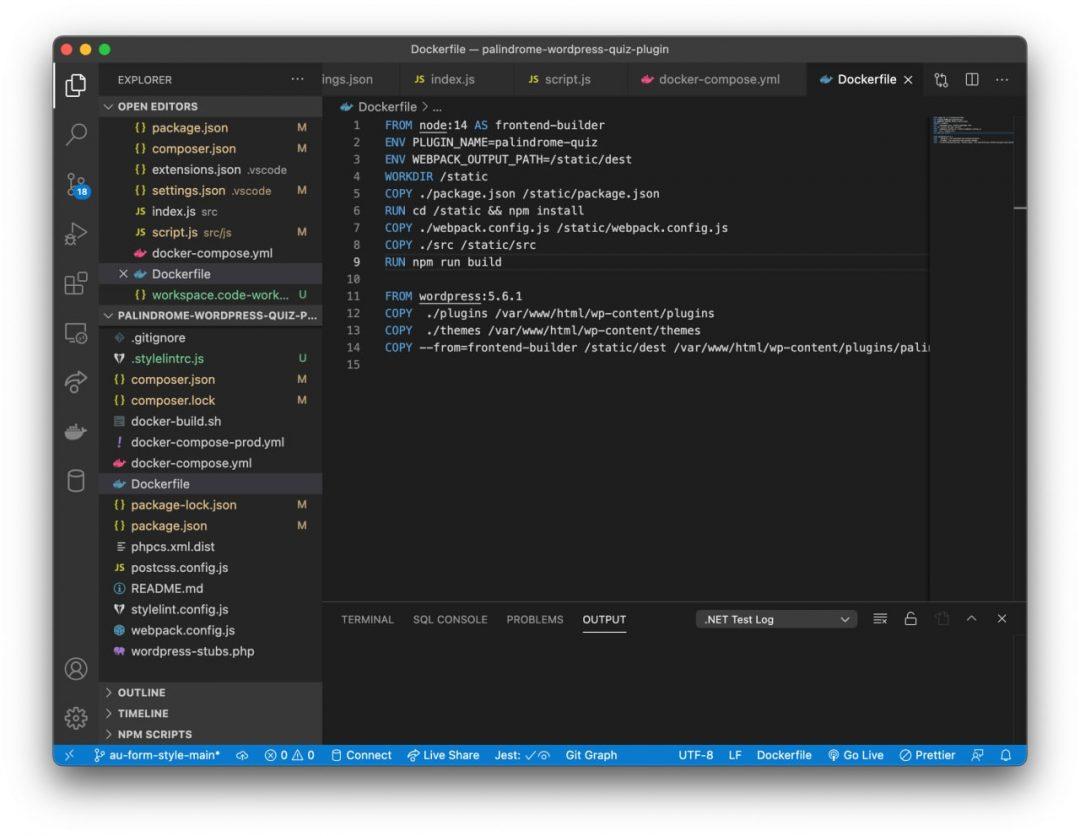This screenshot has width=1080, height=836.
Task: Click the notifications bell in status bar
Action: [1006, 755]
